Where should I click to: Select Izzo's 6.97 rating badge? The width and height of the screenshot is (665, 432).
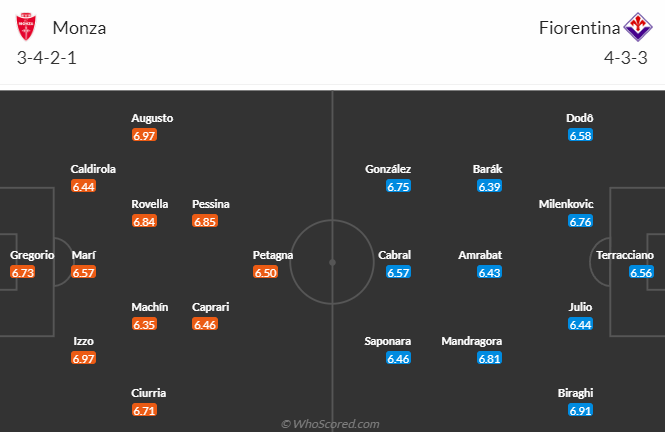click(84, 358)
